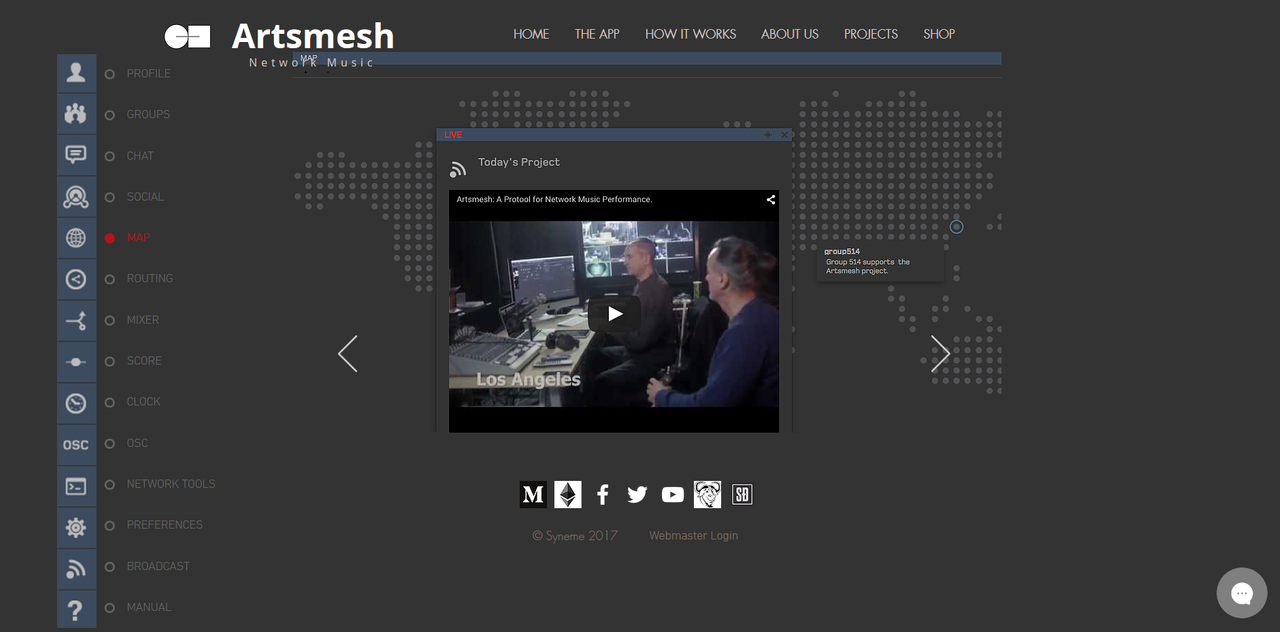Image resolution: width=1280 pixels, height=632 pixels.
Task: Go to previous slide with left arrow
Action: click(x=347, y=354)
